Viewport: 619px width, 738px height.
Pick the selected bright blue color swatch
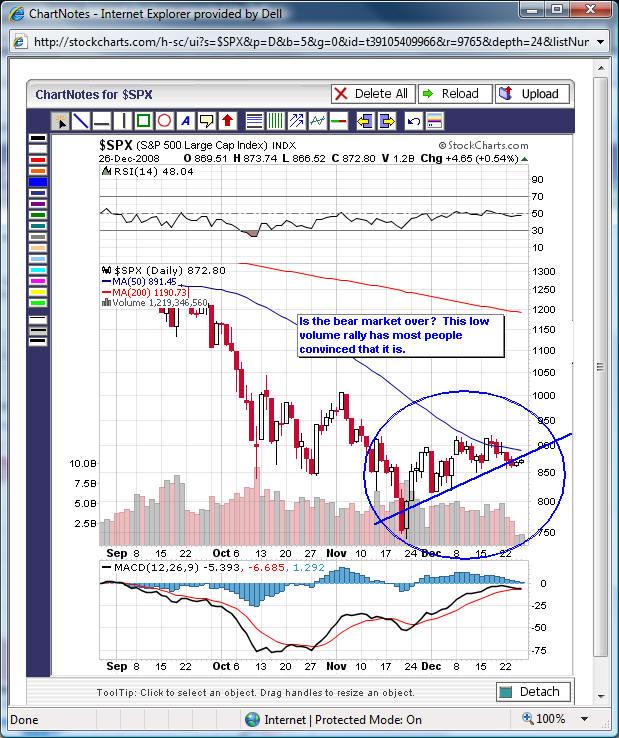point(38,182)
